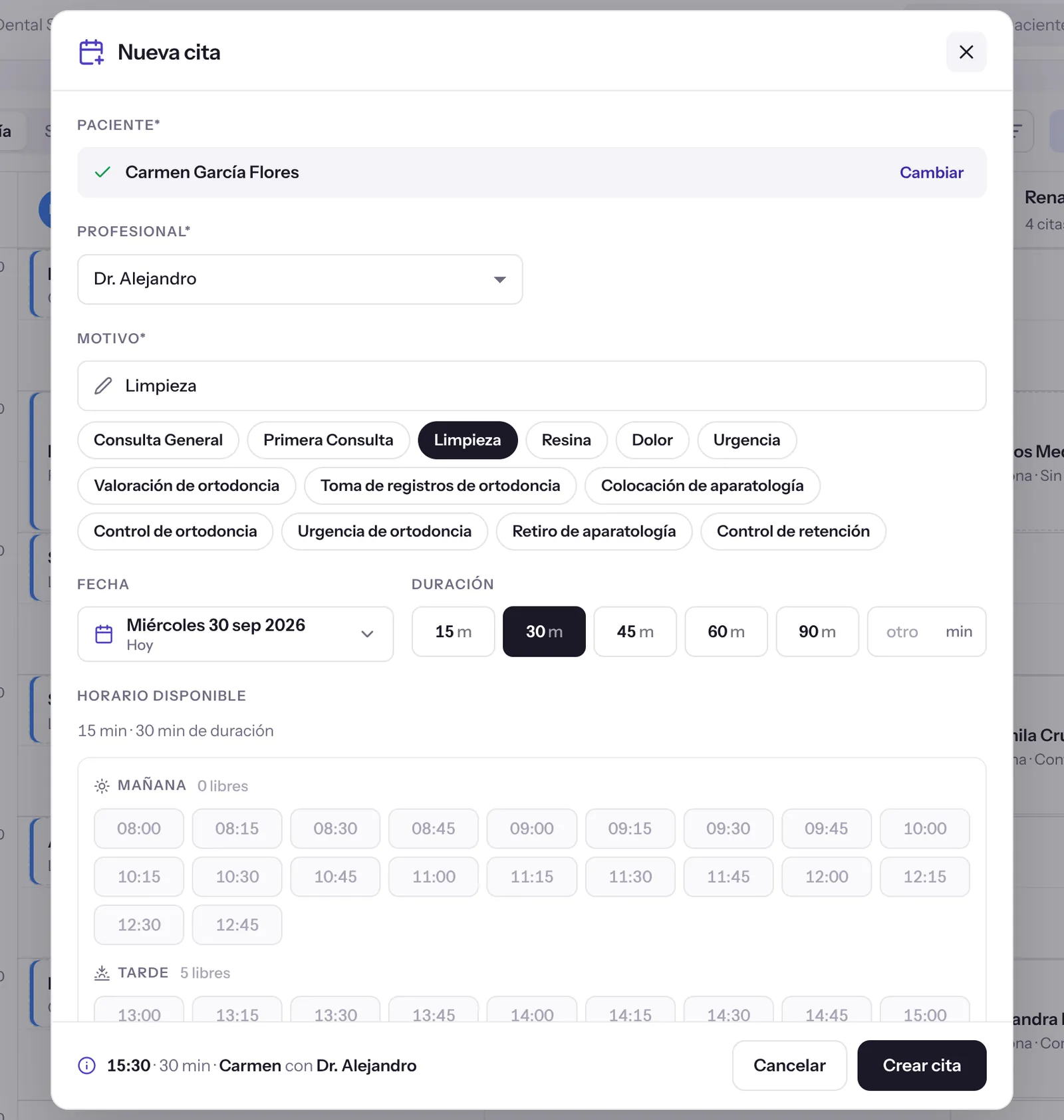Set duration to 90 m
Image resolution: width=1064 pixels, height=1120 pixels.
tap(817, 632)
